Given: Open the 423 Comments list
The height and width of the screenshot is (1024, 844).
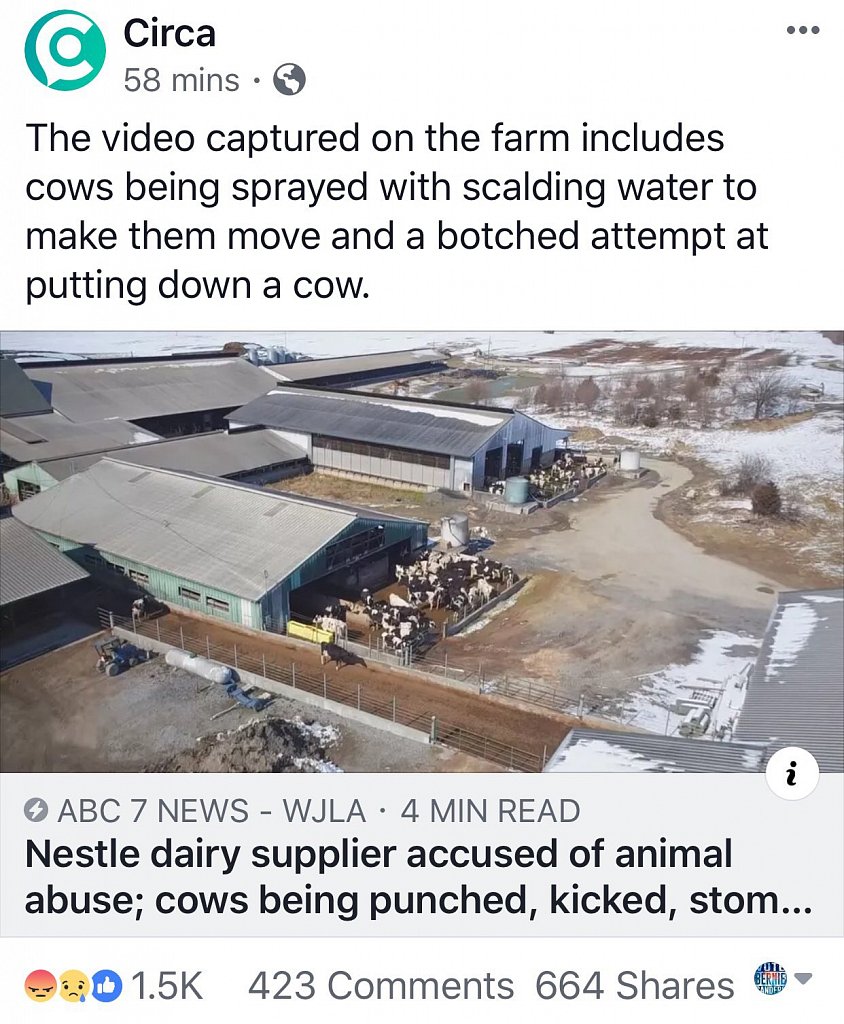Looking at the screenshot, I should [x=380, y=986].
